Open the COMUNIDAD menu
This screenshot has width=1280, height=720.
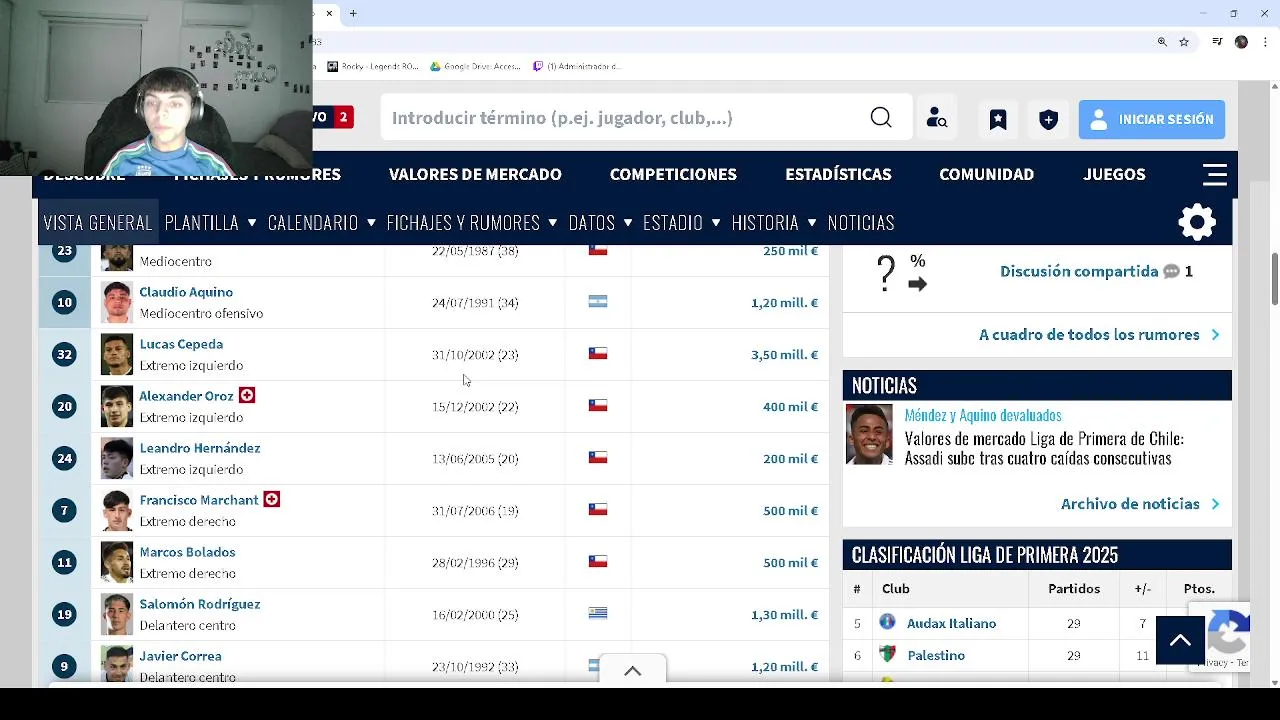pos(986,174)
